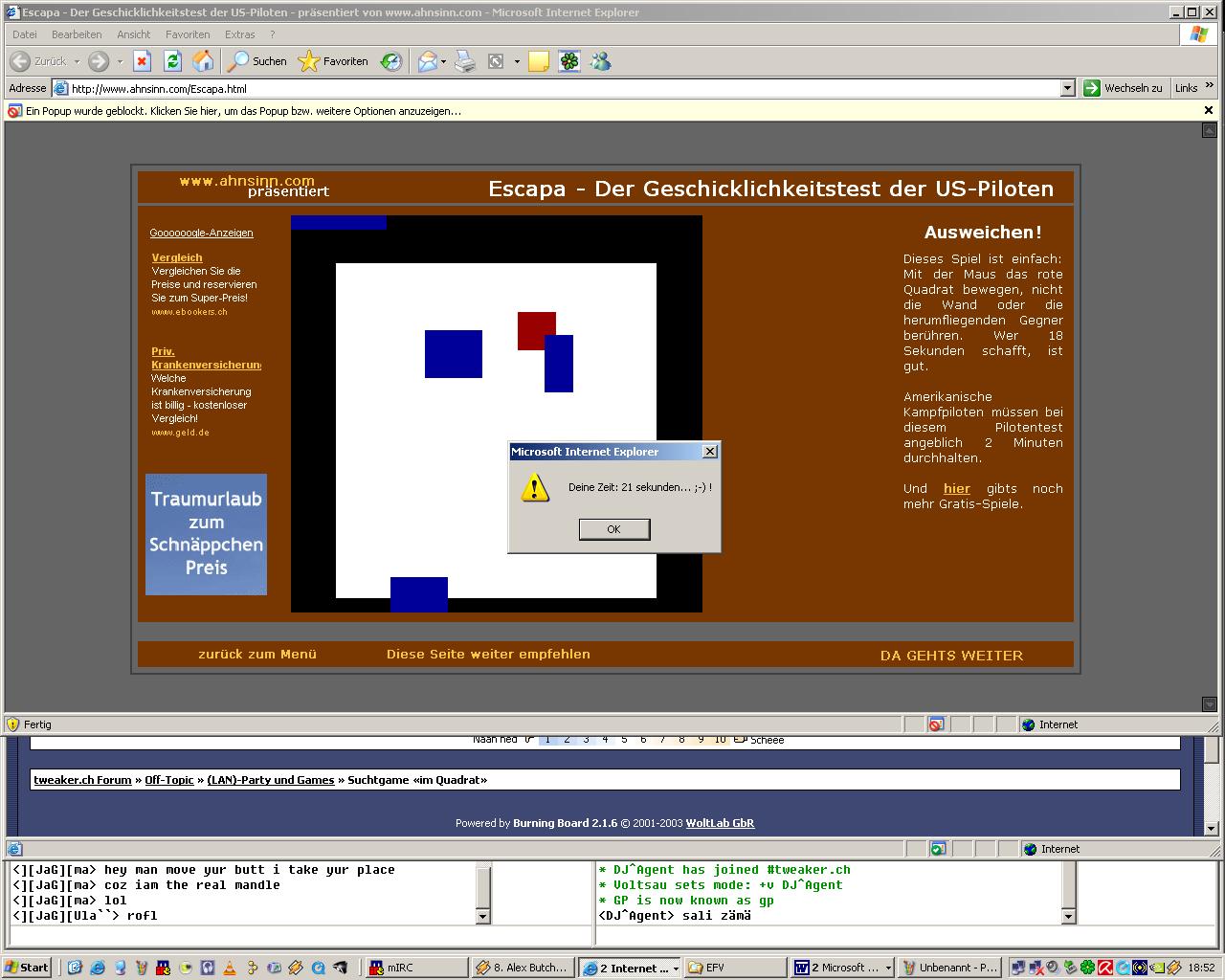
Task: Expand the address bar dropdown
Action: tap(1068, 88)
